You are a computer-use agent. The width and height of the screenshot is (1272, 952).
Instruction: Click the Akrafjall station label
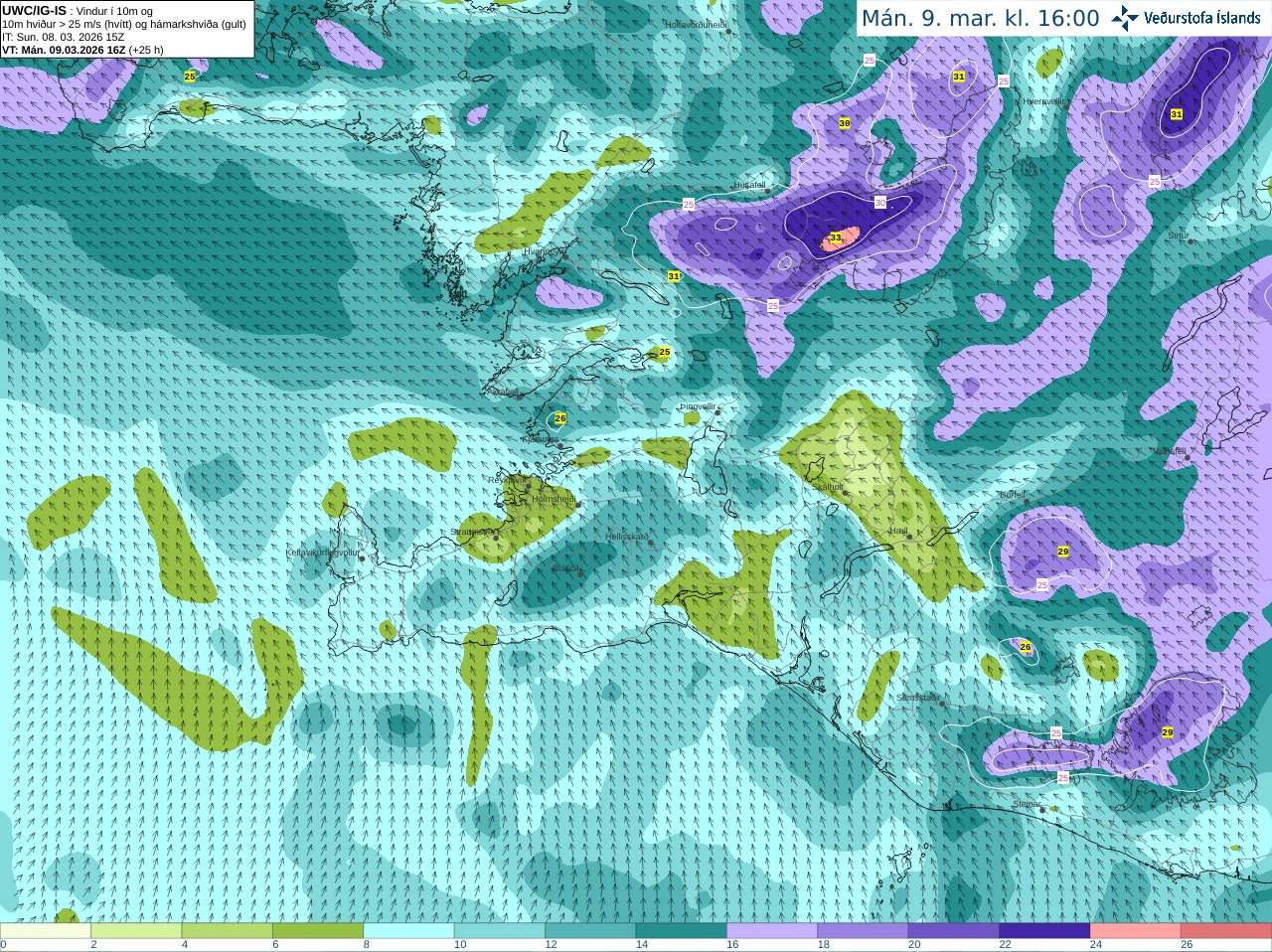(x=505, y=392)
